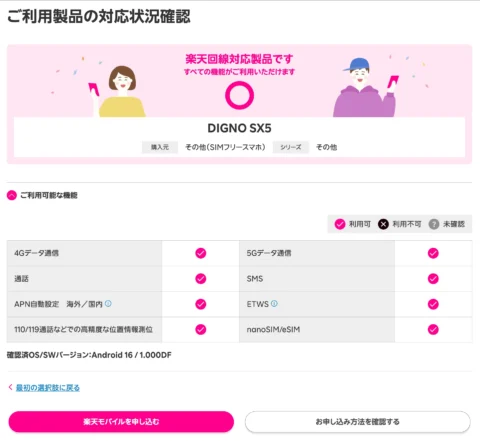Click the info icon next to APN自動設定
The width and height of the screenshot is (480, 441).
click(x=108, y=304)
